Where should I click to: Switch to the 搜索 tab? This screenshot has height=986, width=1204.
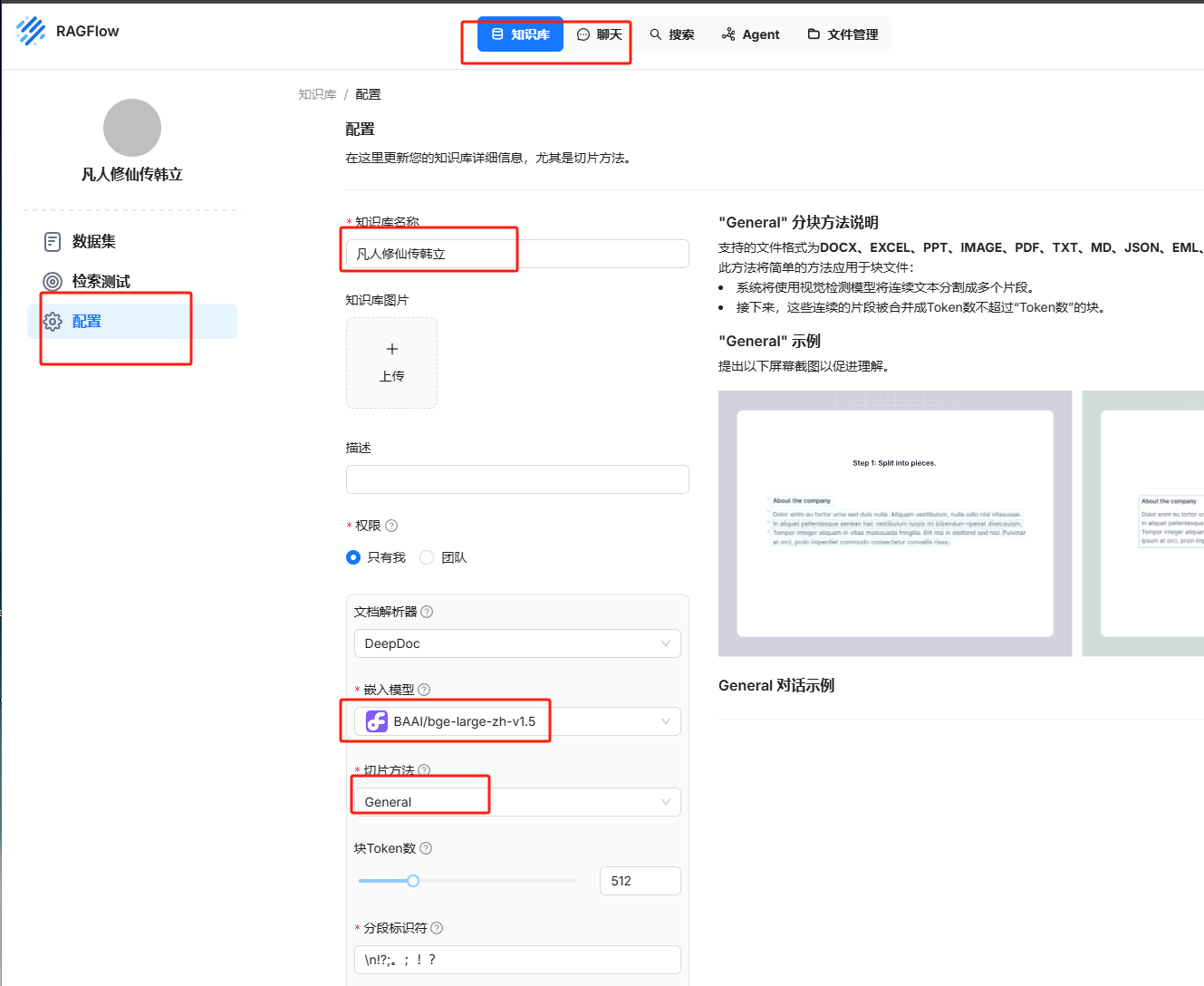(671, 34)
